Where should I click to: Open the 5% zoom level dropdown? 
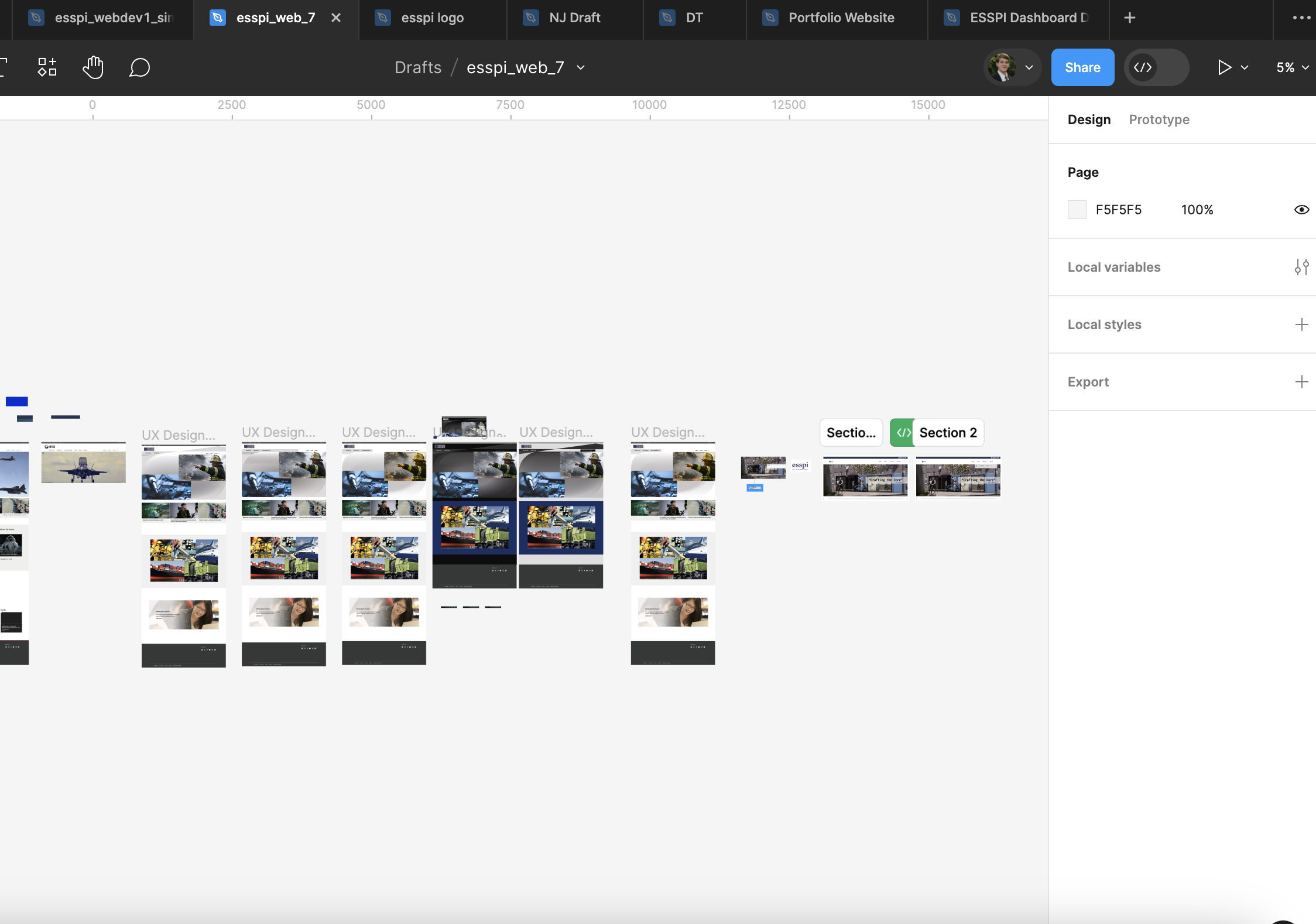(1293, 67)
